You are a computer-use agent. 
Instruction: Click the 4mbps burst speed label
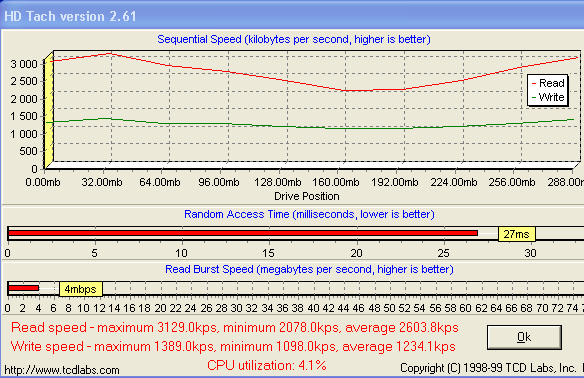[x=80, y=289]
